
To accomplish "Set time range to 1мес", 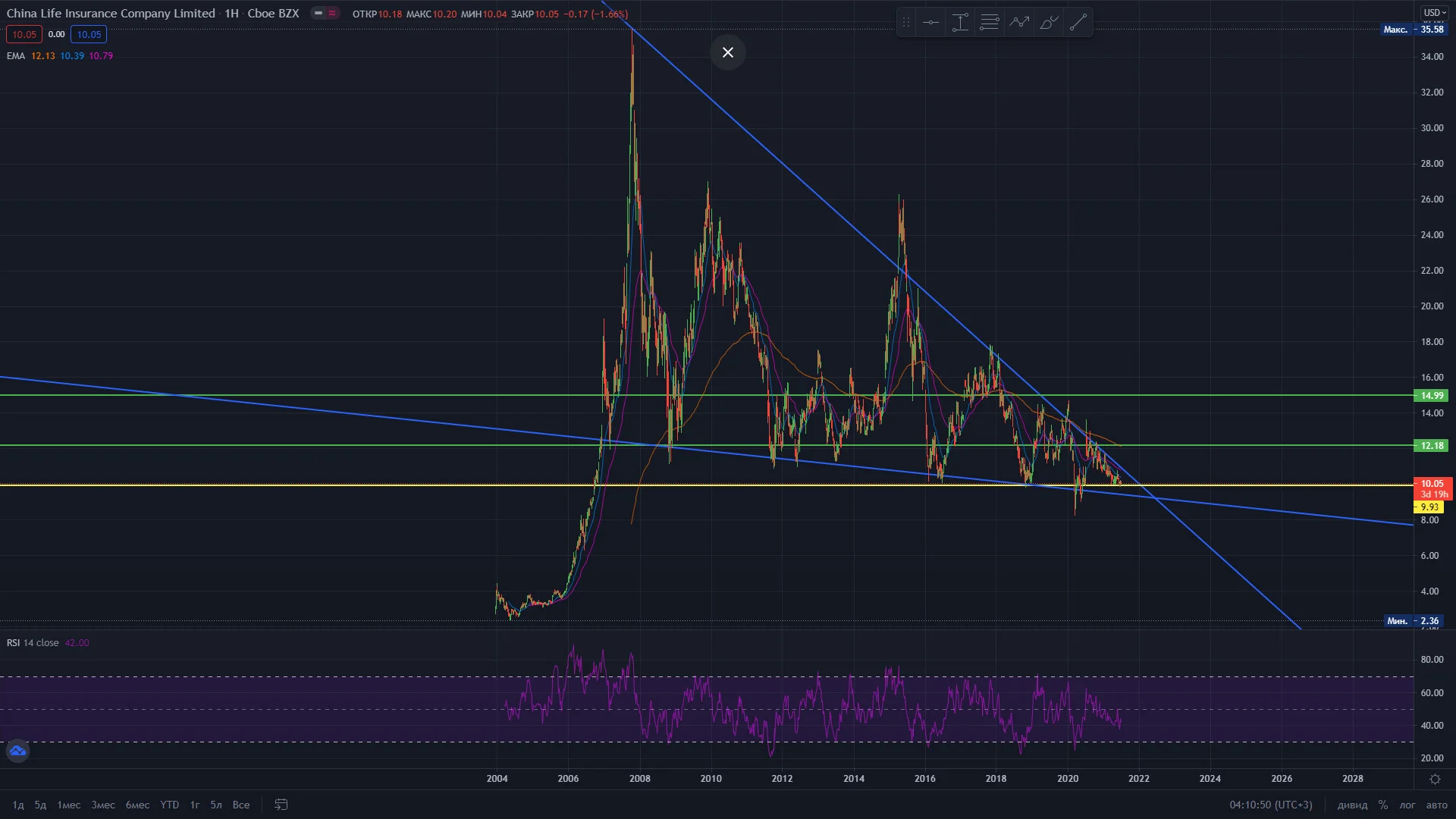I will click(69, 805).
